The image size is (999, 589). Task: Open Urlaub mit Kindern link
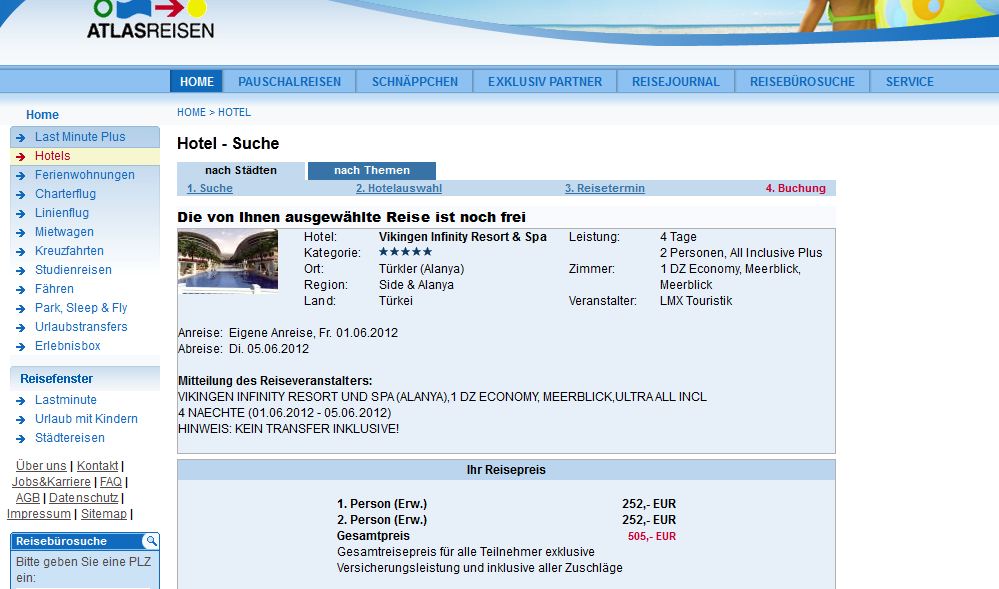coord(86,419)
